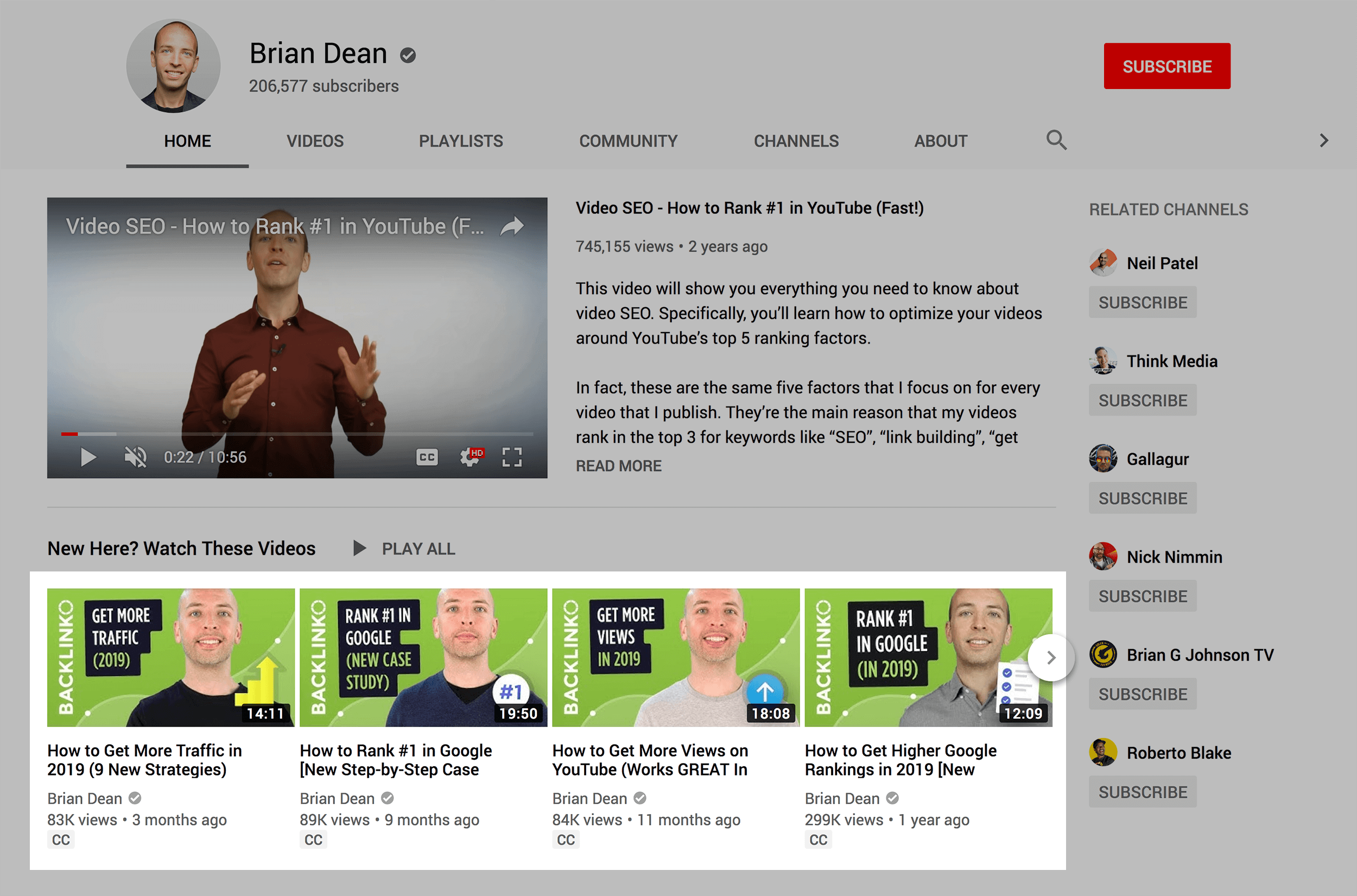This screenshot has width=1357, height=896.
Task: Seek along the featured video progress bar
Action: click(x=297, y=434)
